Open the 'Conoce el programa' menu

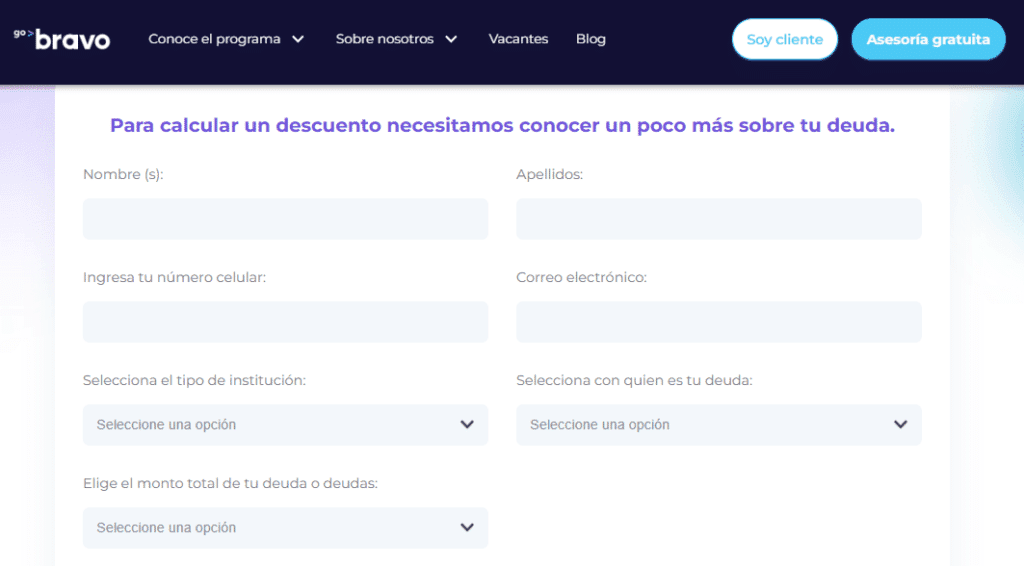point(214,39)
